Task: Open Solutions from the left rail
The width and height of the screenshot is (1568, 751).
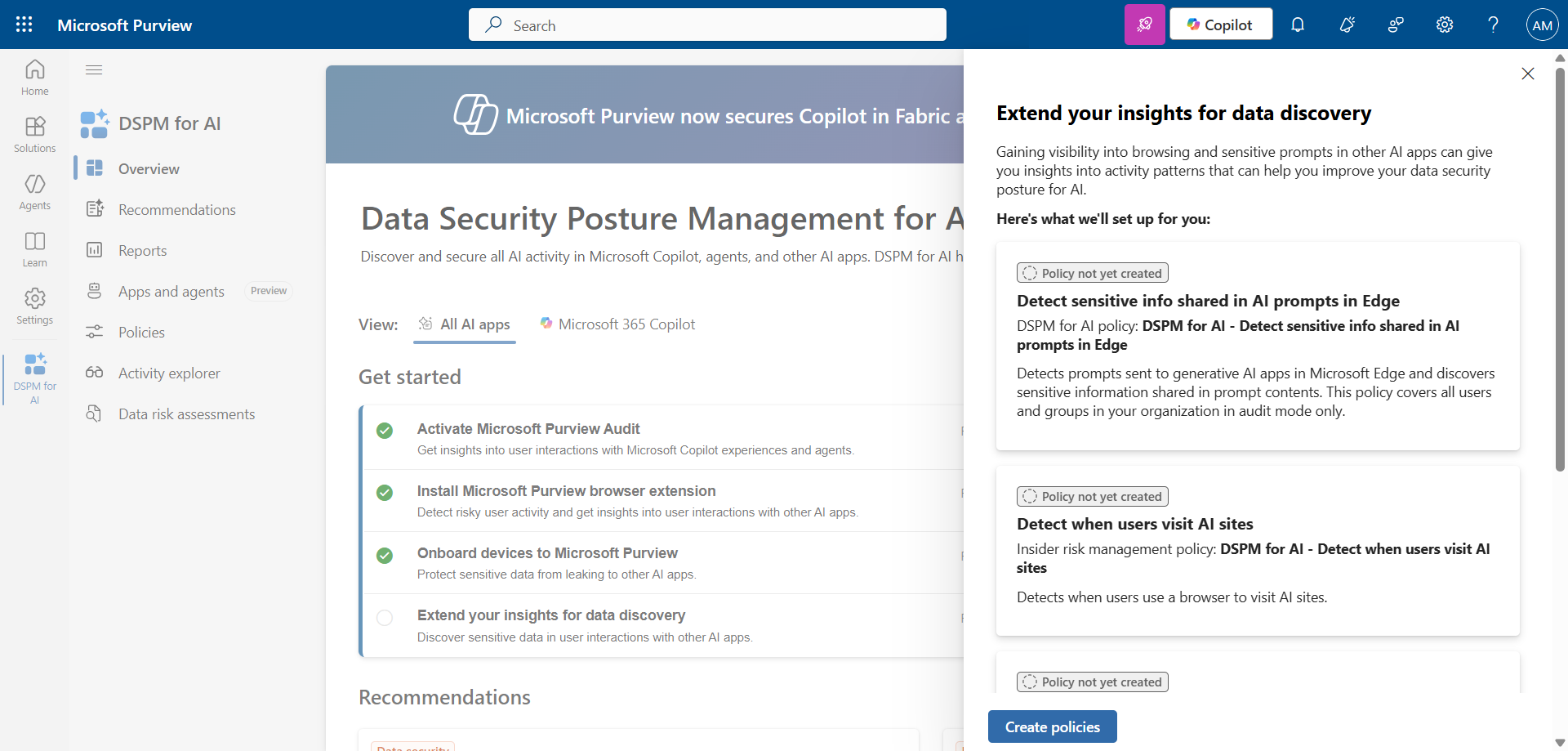Action: [34, 135]
